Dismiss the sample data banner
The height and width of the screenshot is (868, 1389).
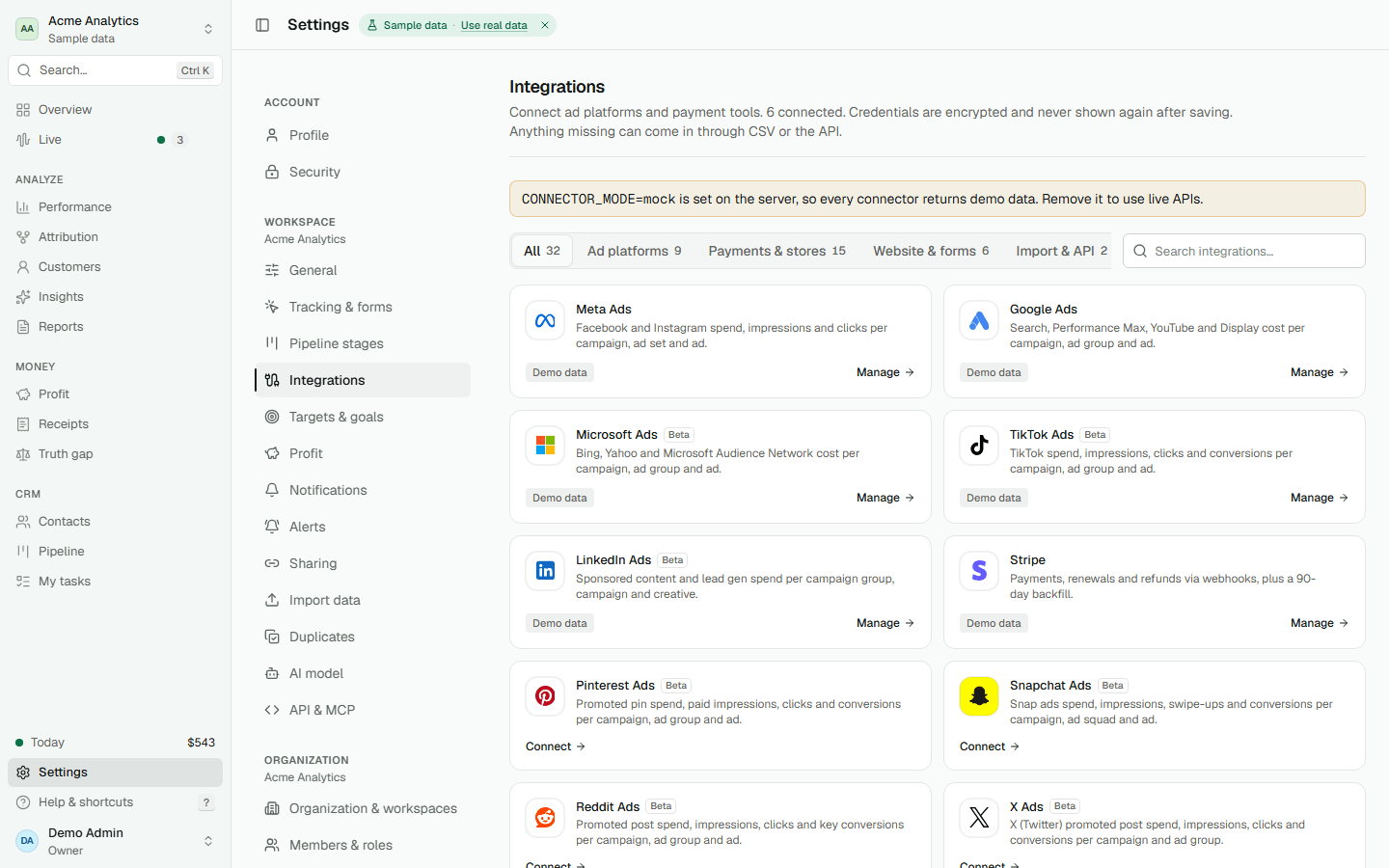point(545,25)
